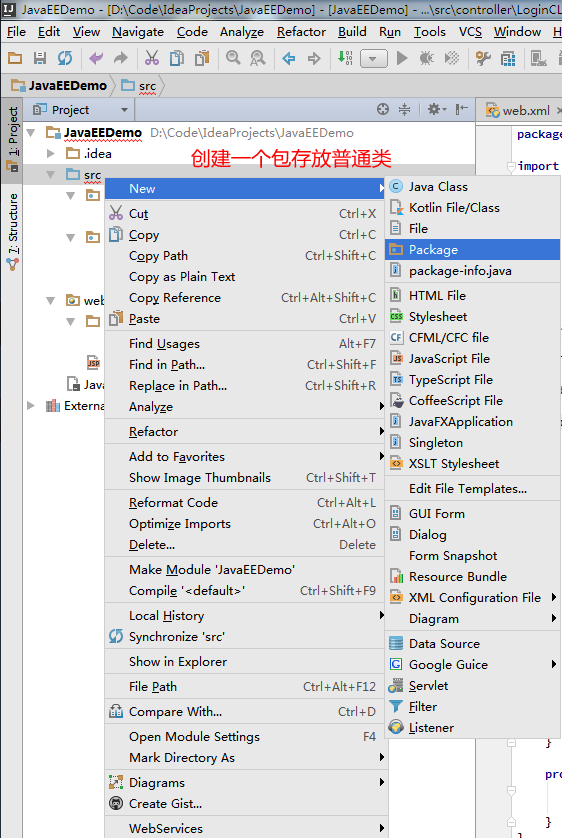Open XML Configuration File submenu arrow
The width and height of the screenshot is (562, 838).
tap(553, 598)
